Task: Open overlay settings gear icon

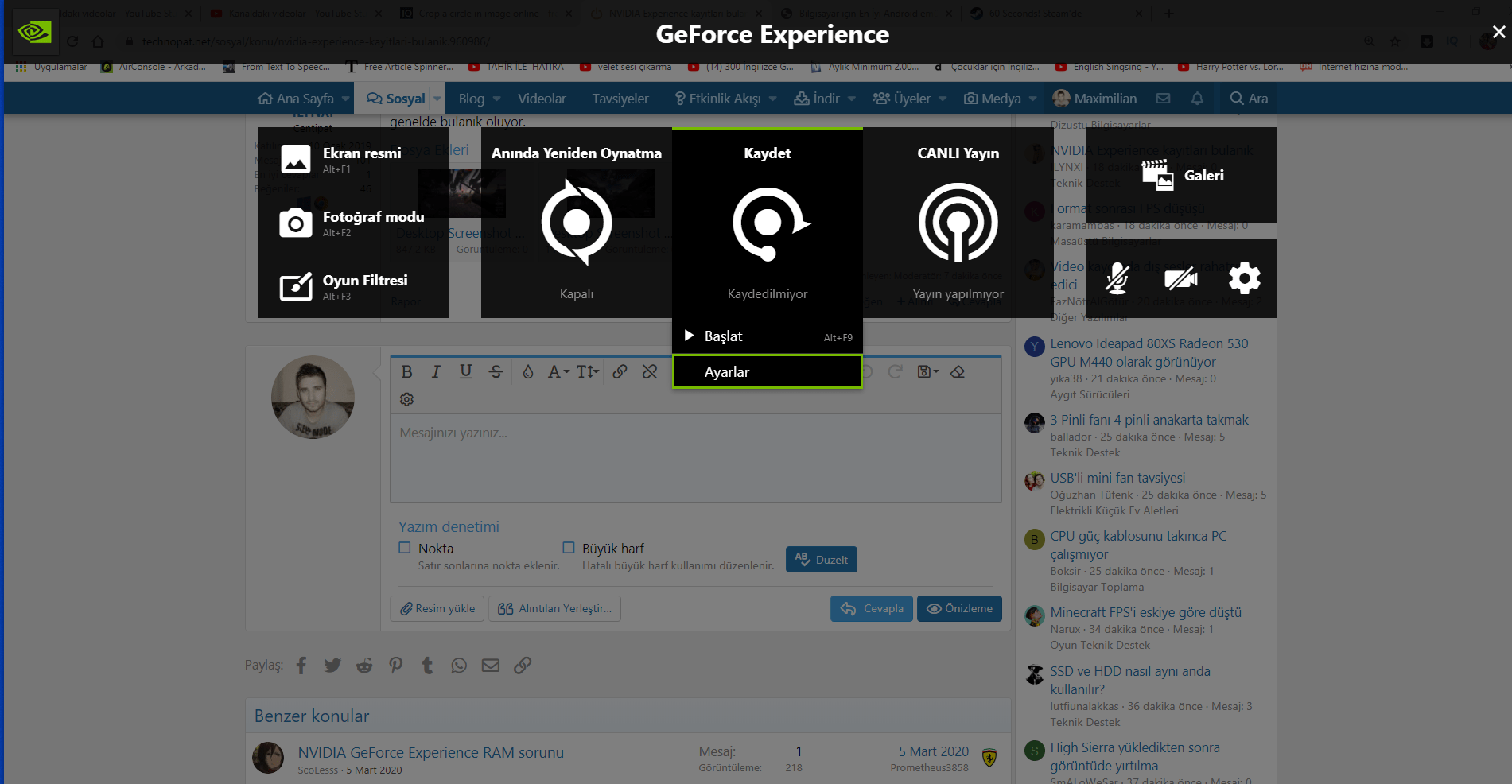Action: (1245, 278)
